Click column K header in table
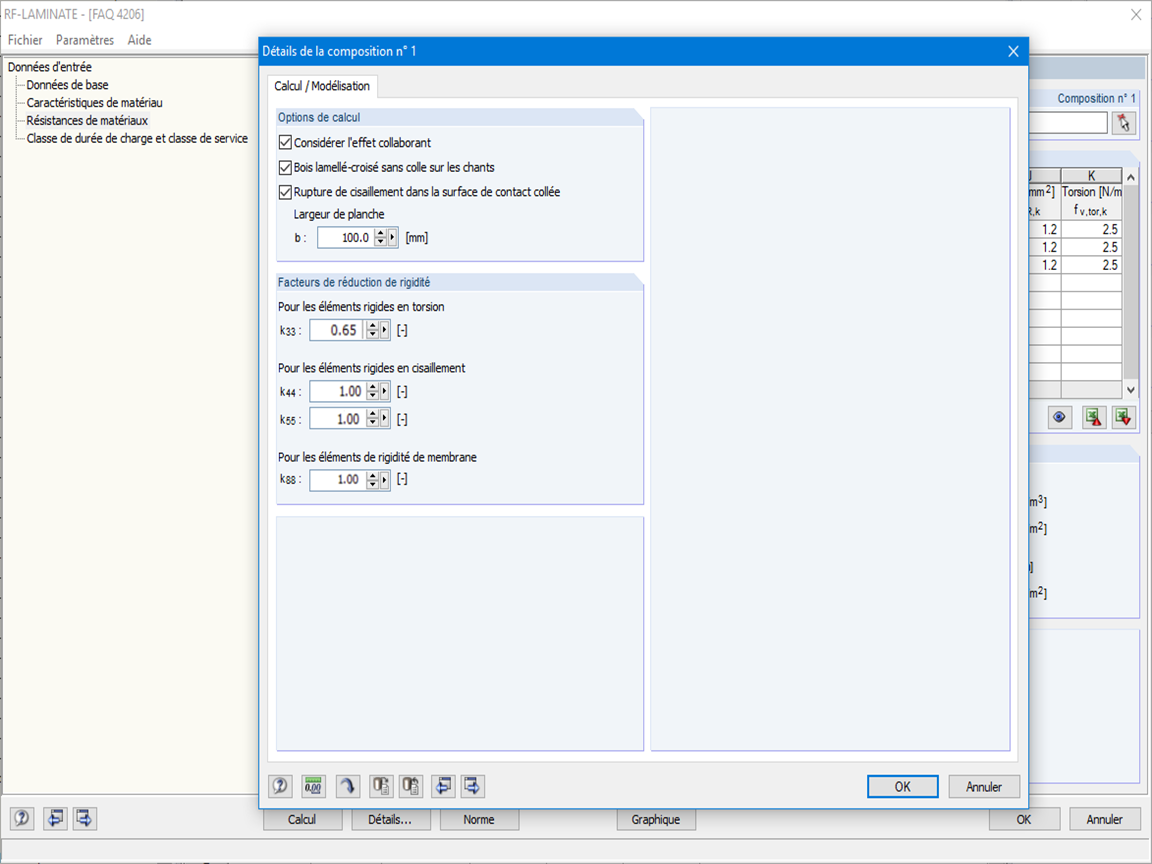Image resolution: width=1152 pixels, height=864 pixels. [x=1091, y=176]
